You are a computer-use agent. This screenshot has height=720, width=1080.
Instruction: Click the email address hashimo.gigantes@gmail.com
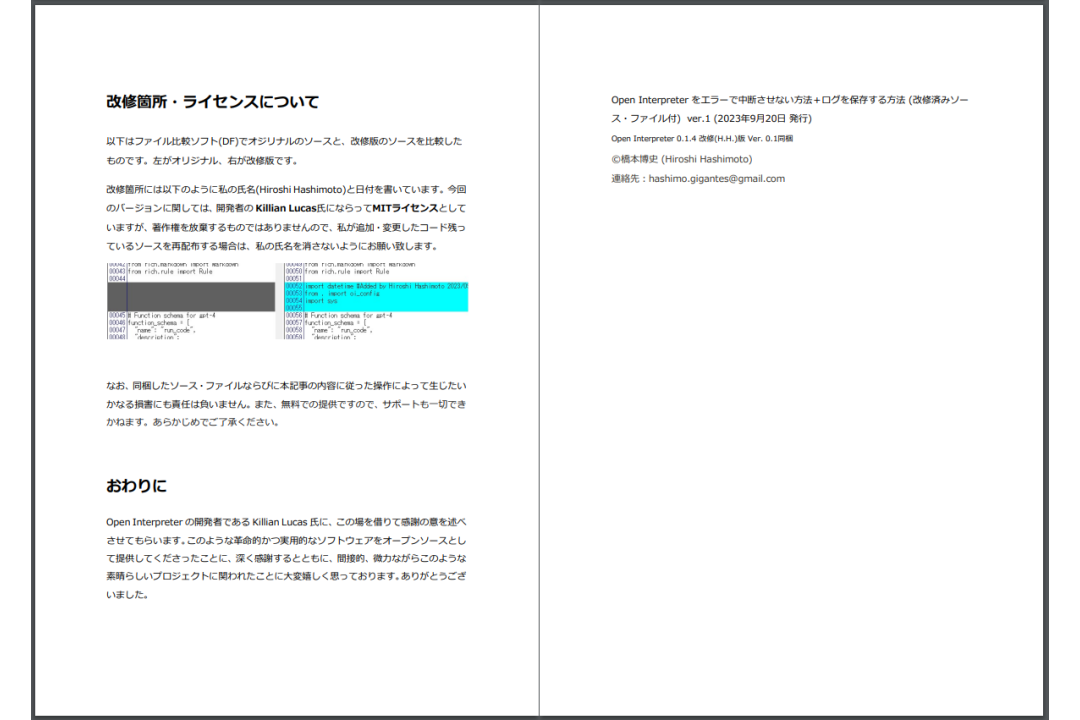pyautogui.click(x=716, y=178)
